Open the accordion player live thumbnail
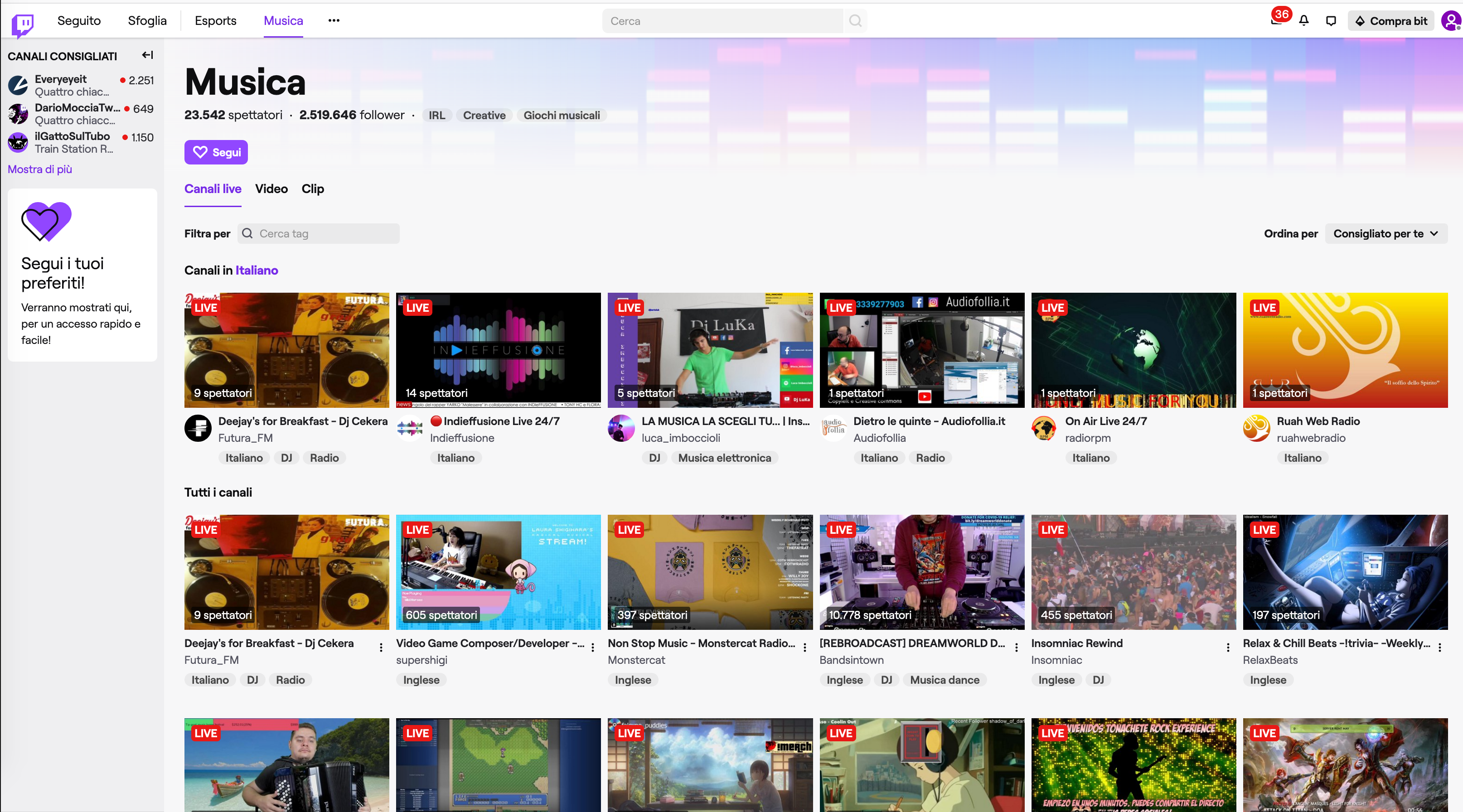Screen dimensions: 1463x812 pyautogui.click(x=287, y=765)
